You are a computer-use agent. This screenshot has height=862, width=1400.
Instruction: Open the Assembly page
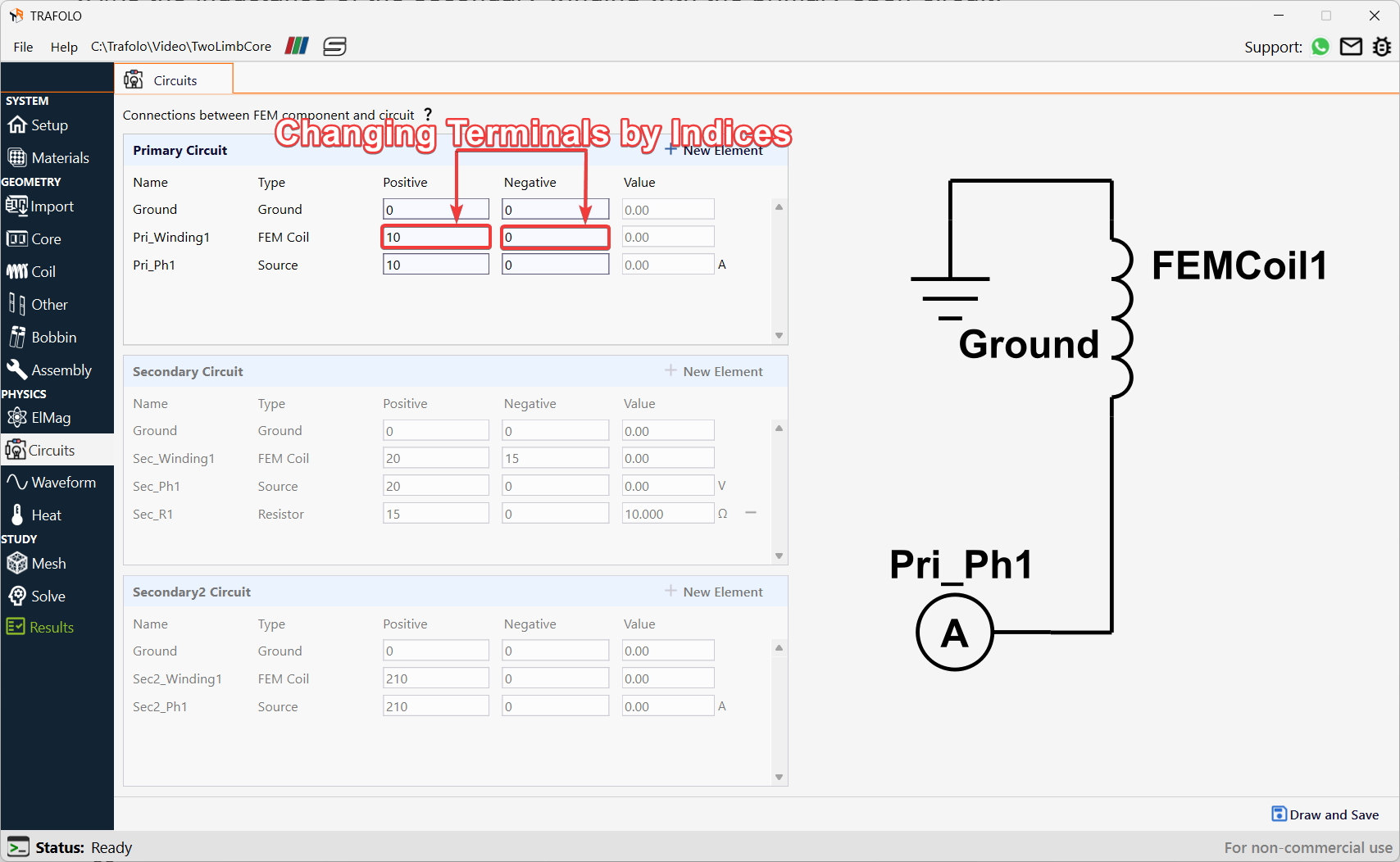click(49, 370)
